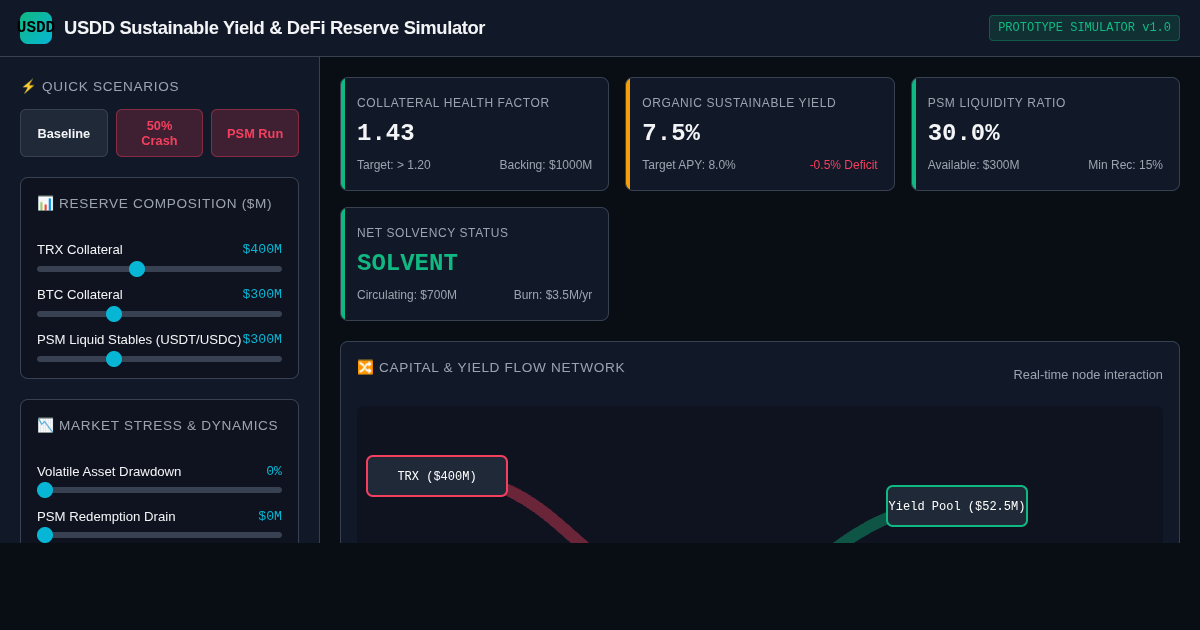Click the PSM Redemption Drain $0M value
This screenshot has height=630, width=1200.
270,516
